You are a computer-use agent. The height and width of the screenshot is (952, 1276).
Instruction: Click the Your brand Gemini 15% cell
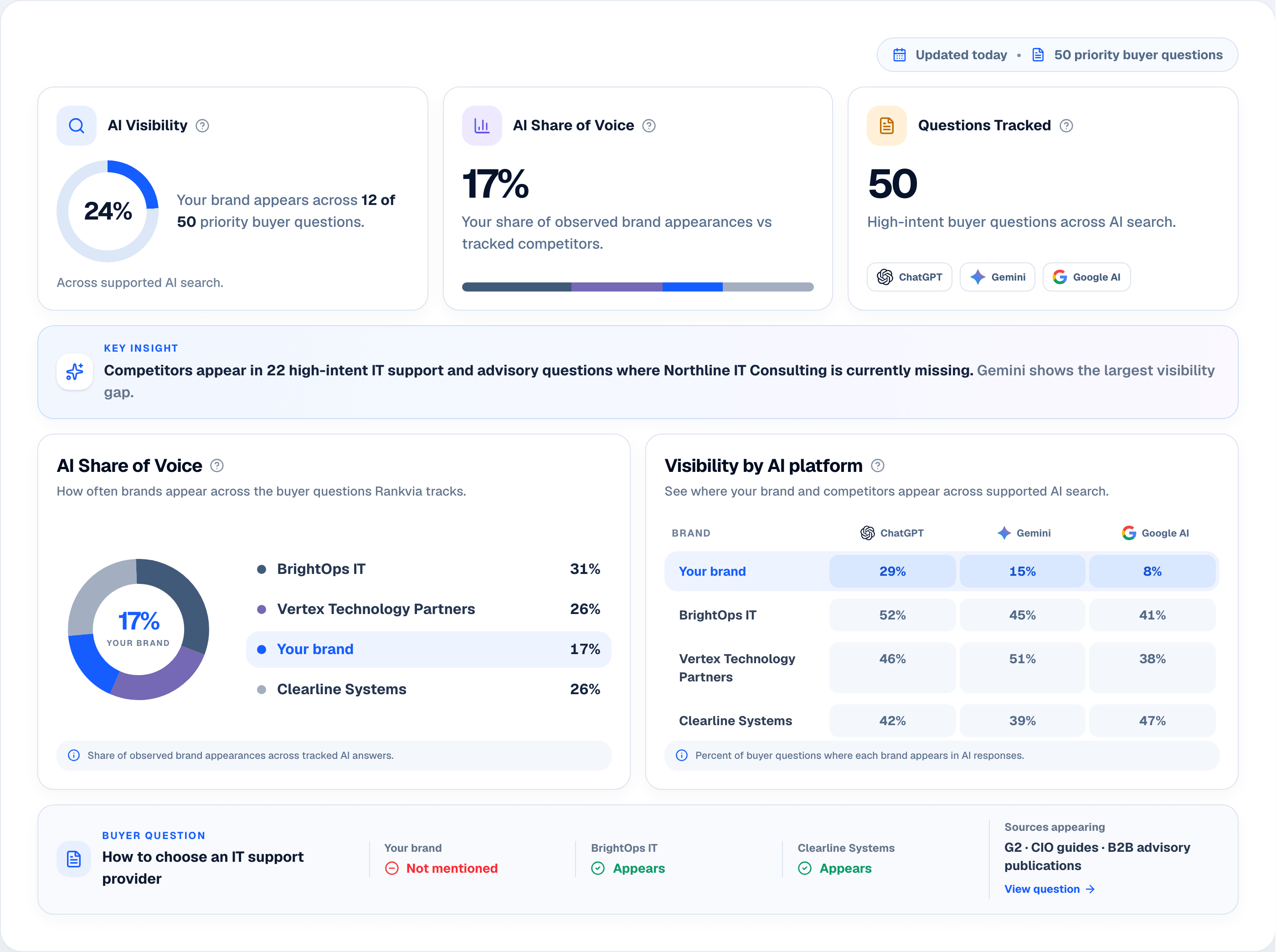tap(1022, 572)
